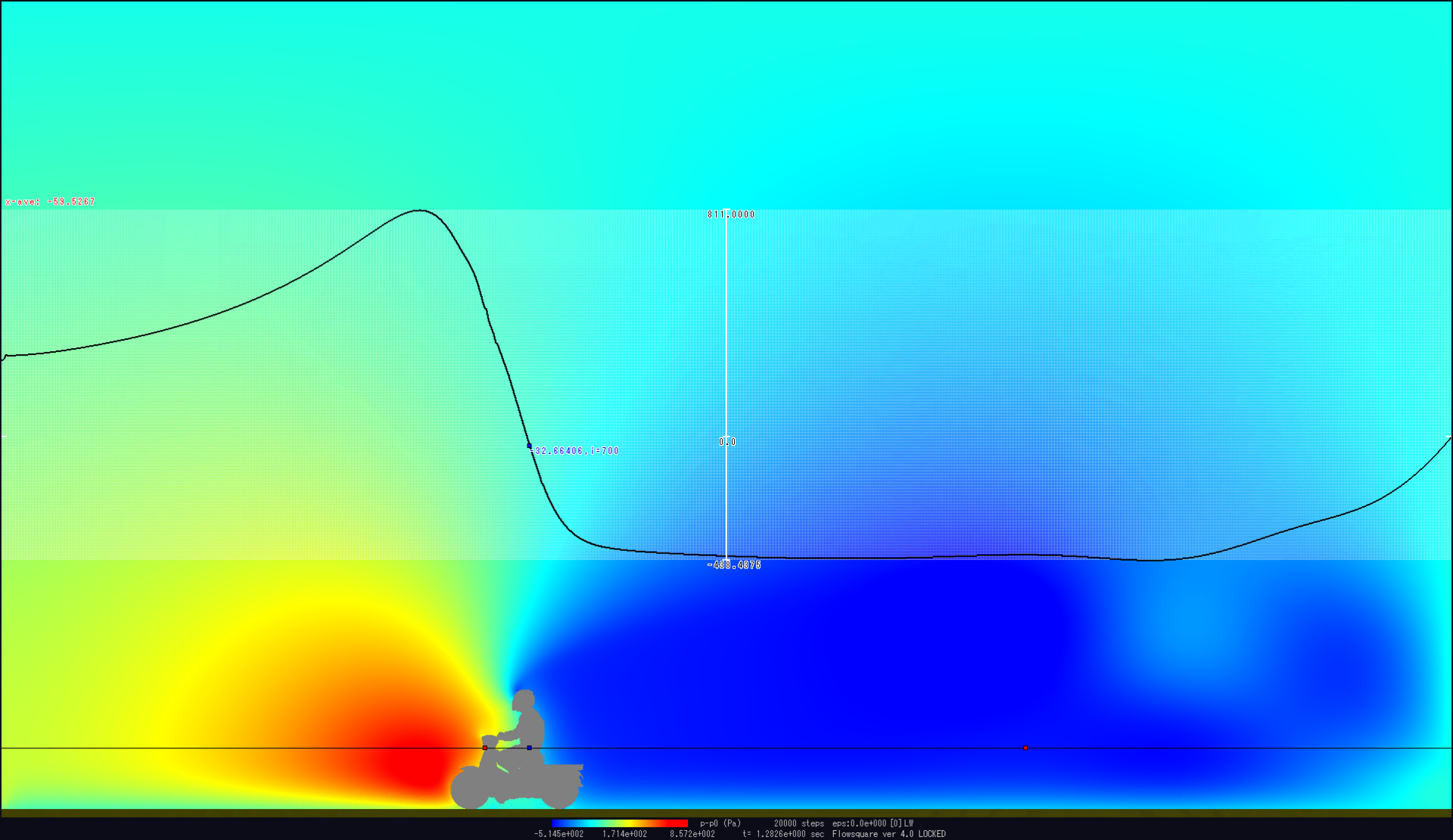Click the x-ave value readout text
Screen dimensions: 1453x840
[51, 202]
